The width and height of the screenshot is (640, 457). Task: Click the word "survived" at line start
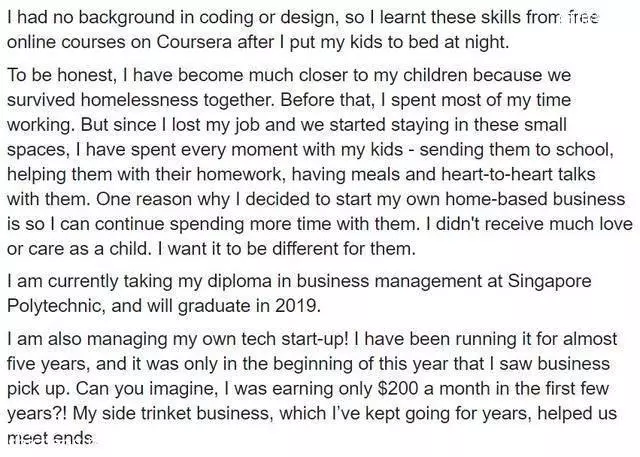(41, 100)
